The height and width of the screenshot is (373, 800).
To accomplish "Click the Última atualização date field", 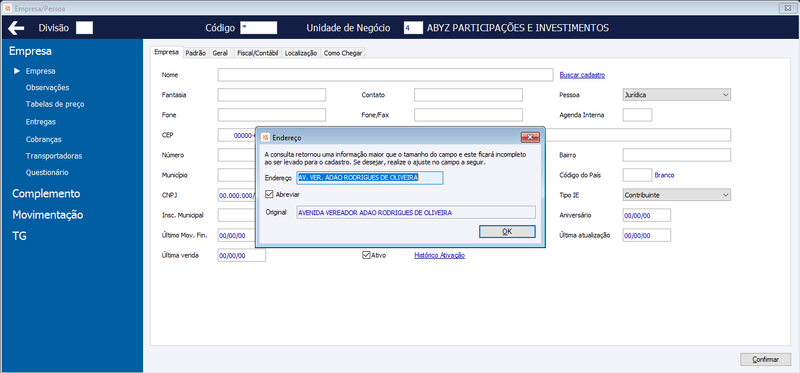I will [647, 235].
